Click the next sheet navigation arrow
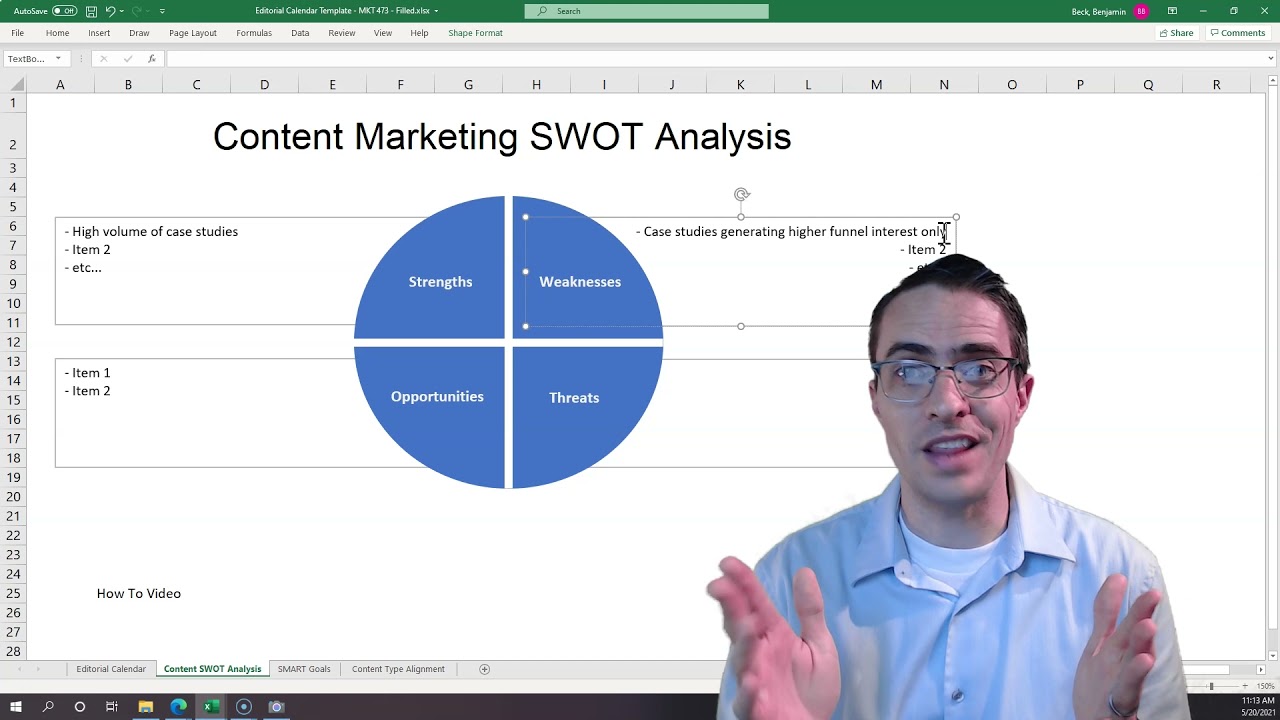1280x720 pixels. [39, 669]
